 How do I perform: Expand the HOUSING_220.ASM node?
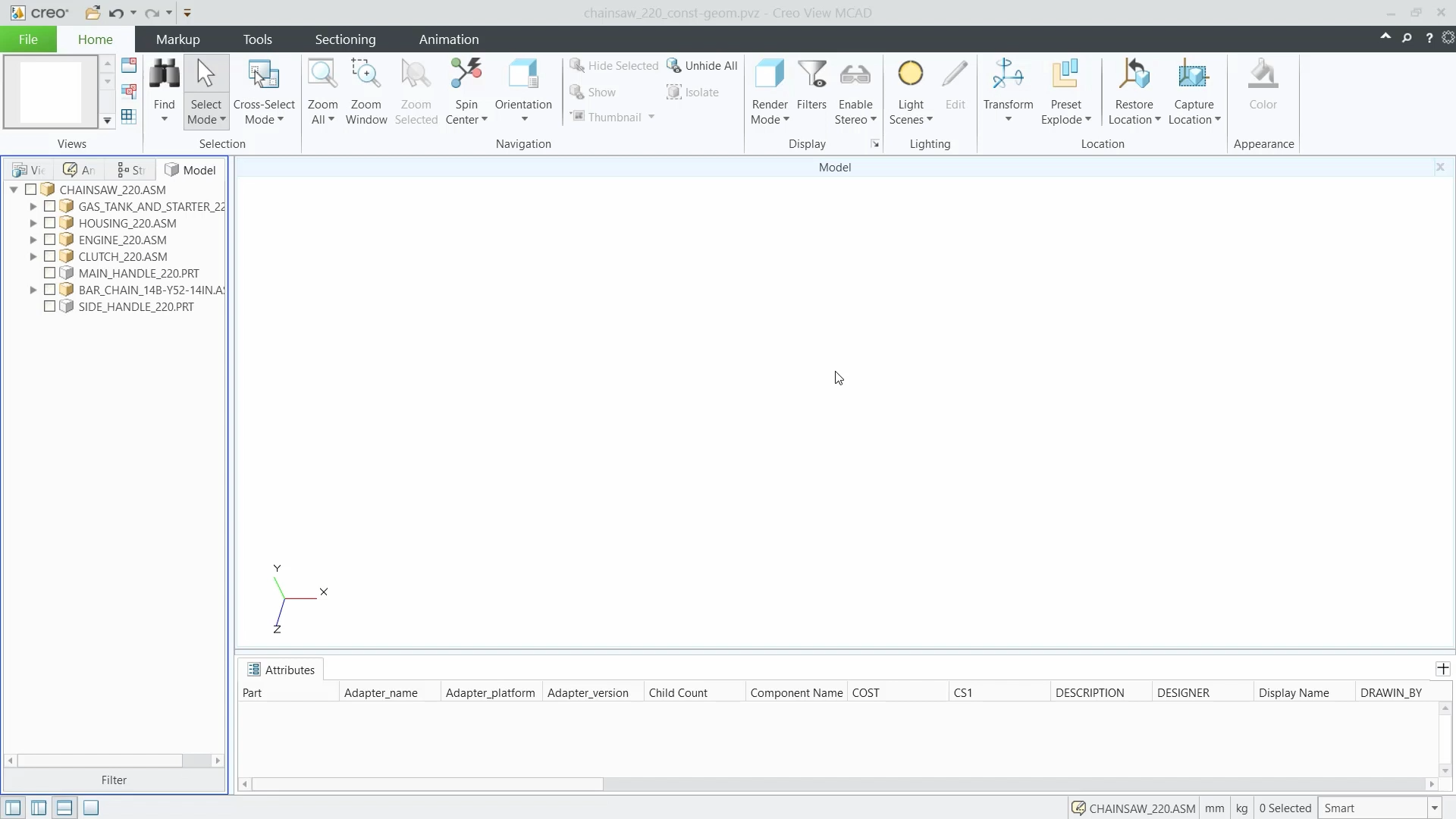coord(33,223)
